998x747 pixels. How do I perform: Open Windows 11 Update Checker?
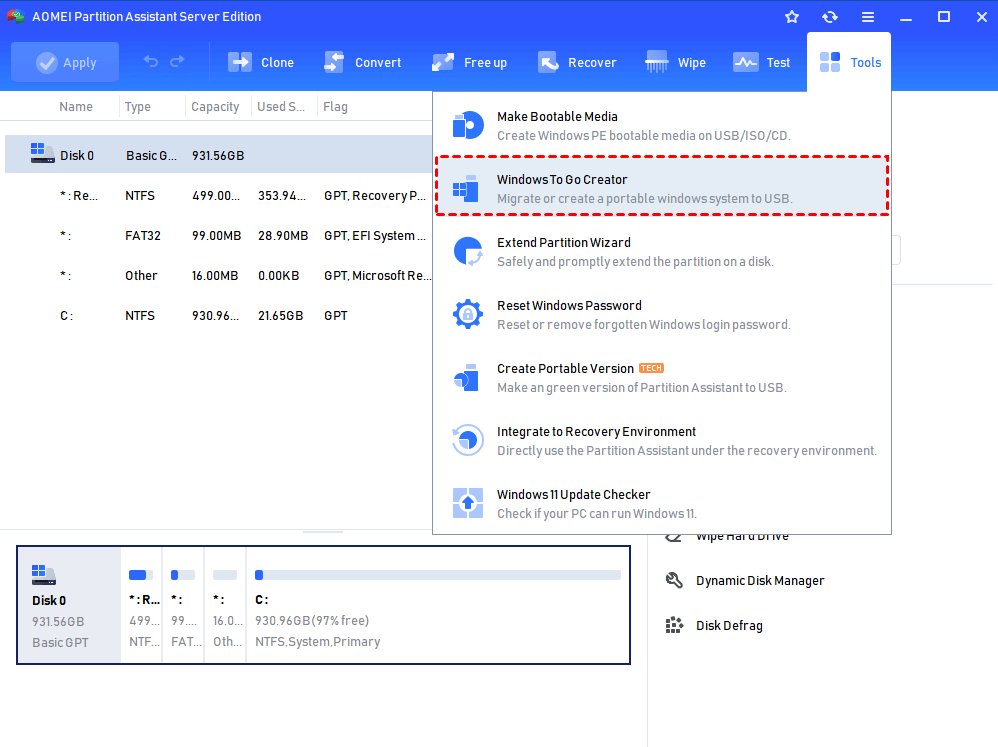coord(662,503)
